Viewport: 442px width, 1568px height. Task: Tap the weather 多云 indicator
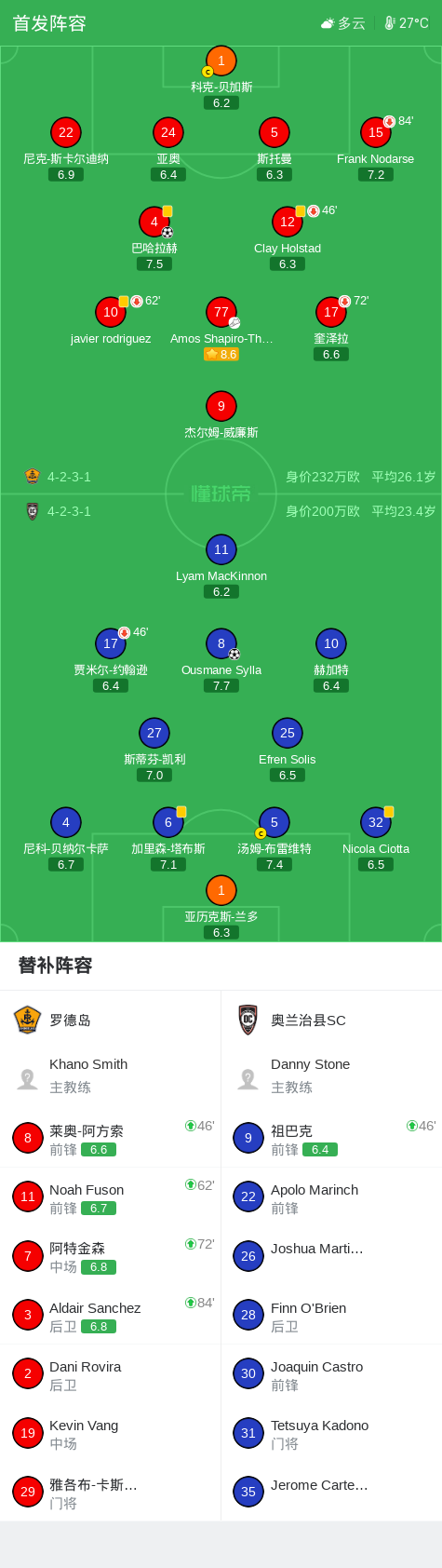click(342, 23)
